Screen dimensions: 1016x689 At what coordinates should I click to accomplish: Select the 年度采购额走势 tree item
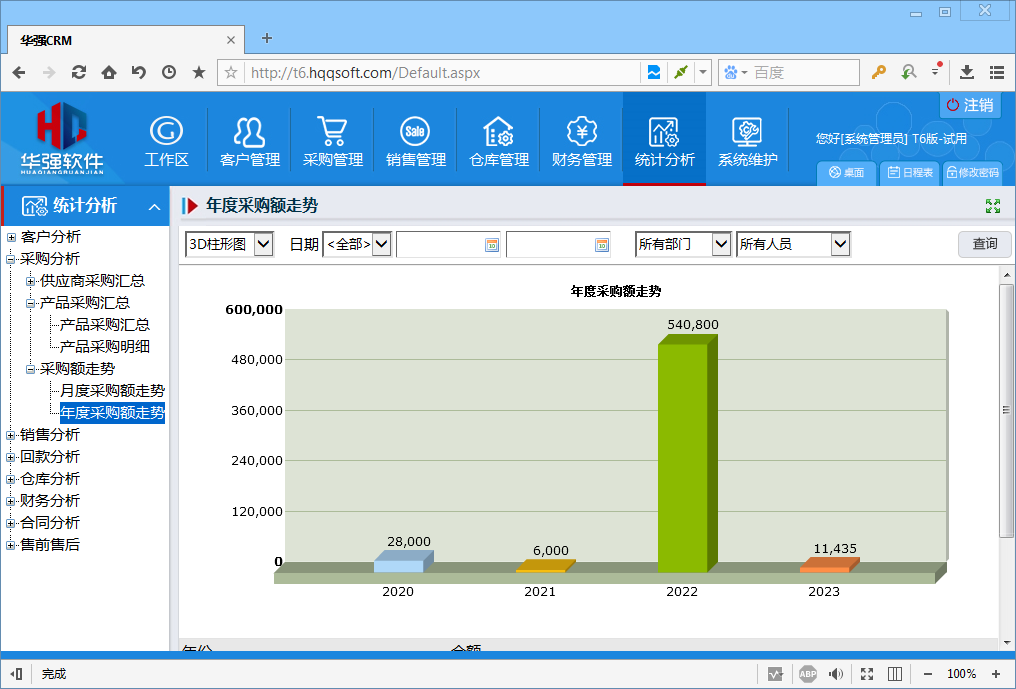click(x=113, y=413)
